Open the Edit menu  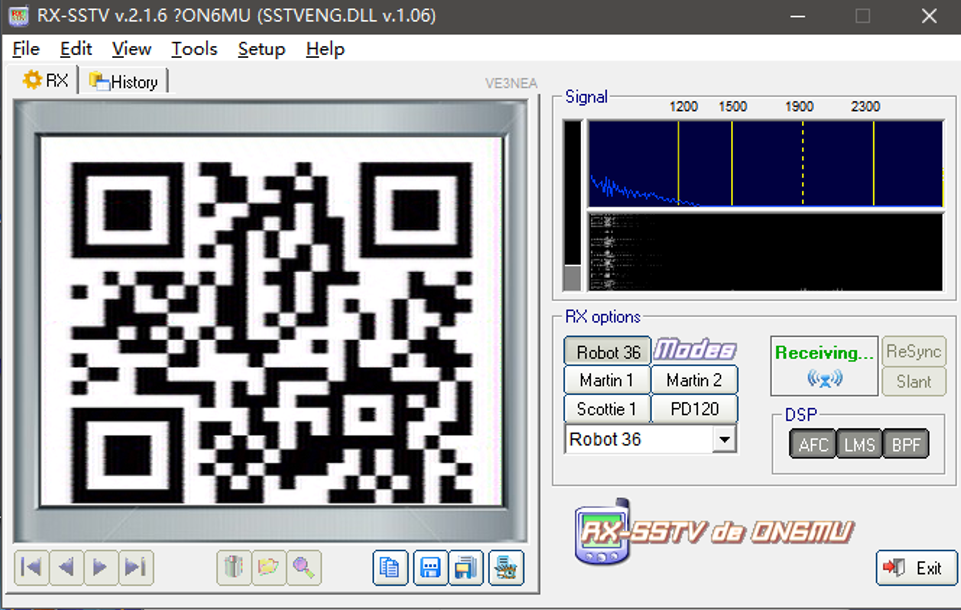coord(76,49)
